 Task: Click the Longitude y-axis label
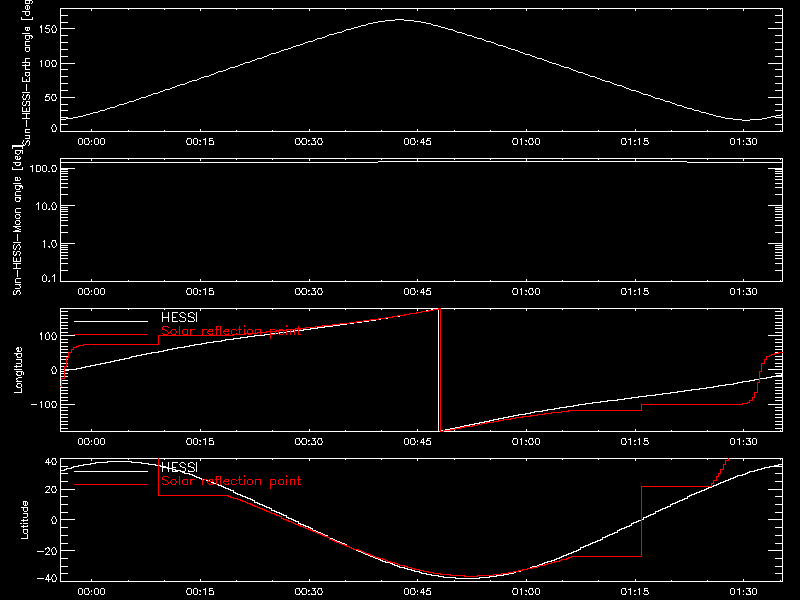pyautogui.click(x=18, y=370)
